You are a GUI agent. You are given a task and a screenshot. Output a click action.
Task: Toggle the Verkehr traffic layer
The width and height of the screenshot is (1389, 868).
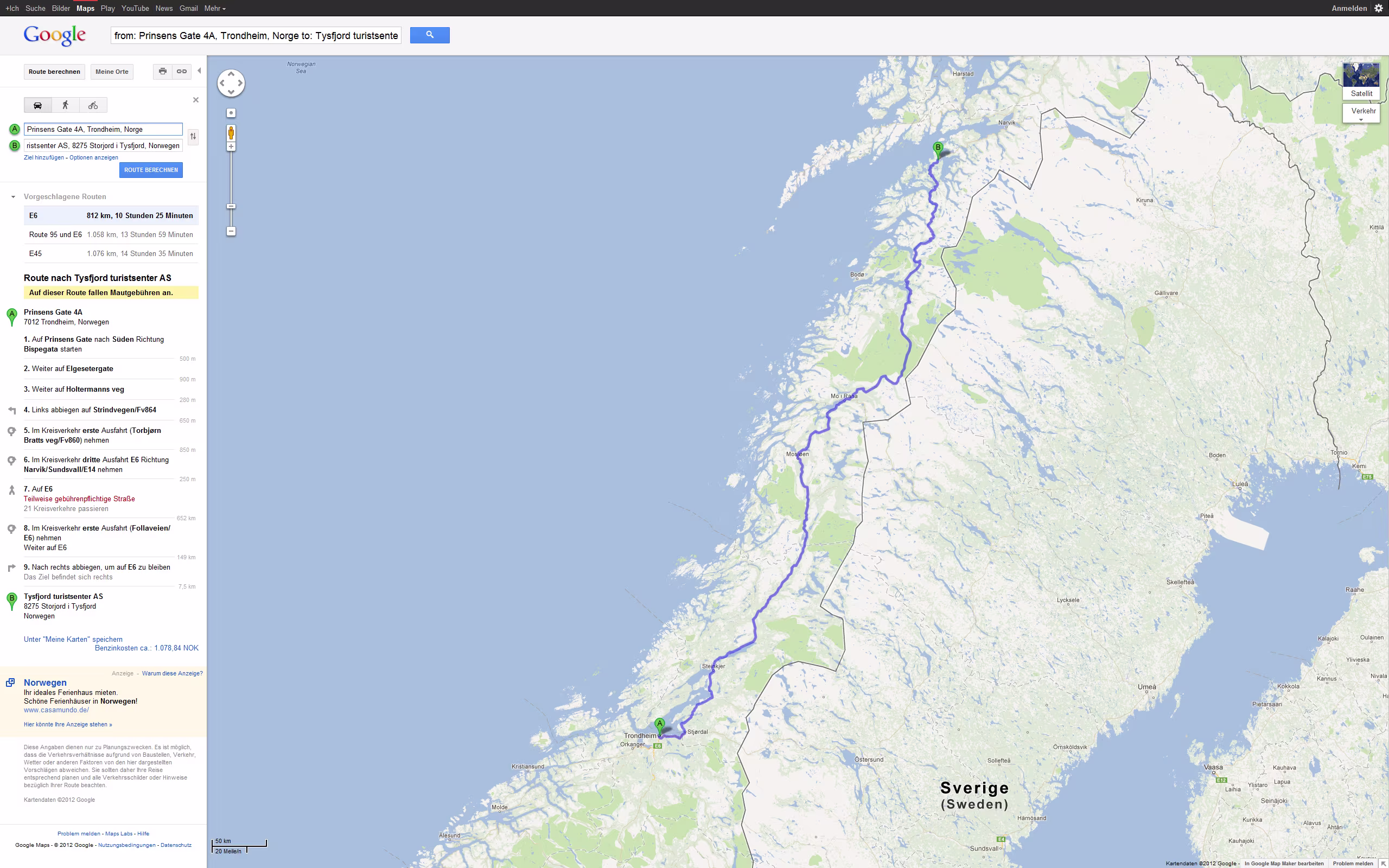(1362, 112)
